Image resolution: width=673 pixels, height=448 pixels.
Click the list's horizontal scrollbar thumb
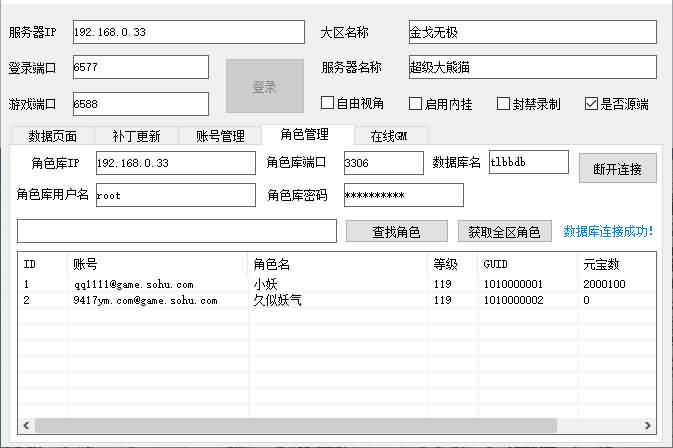coord(296,426)
